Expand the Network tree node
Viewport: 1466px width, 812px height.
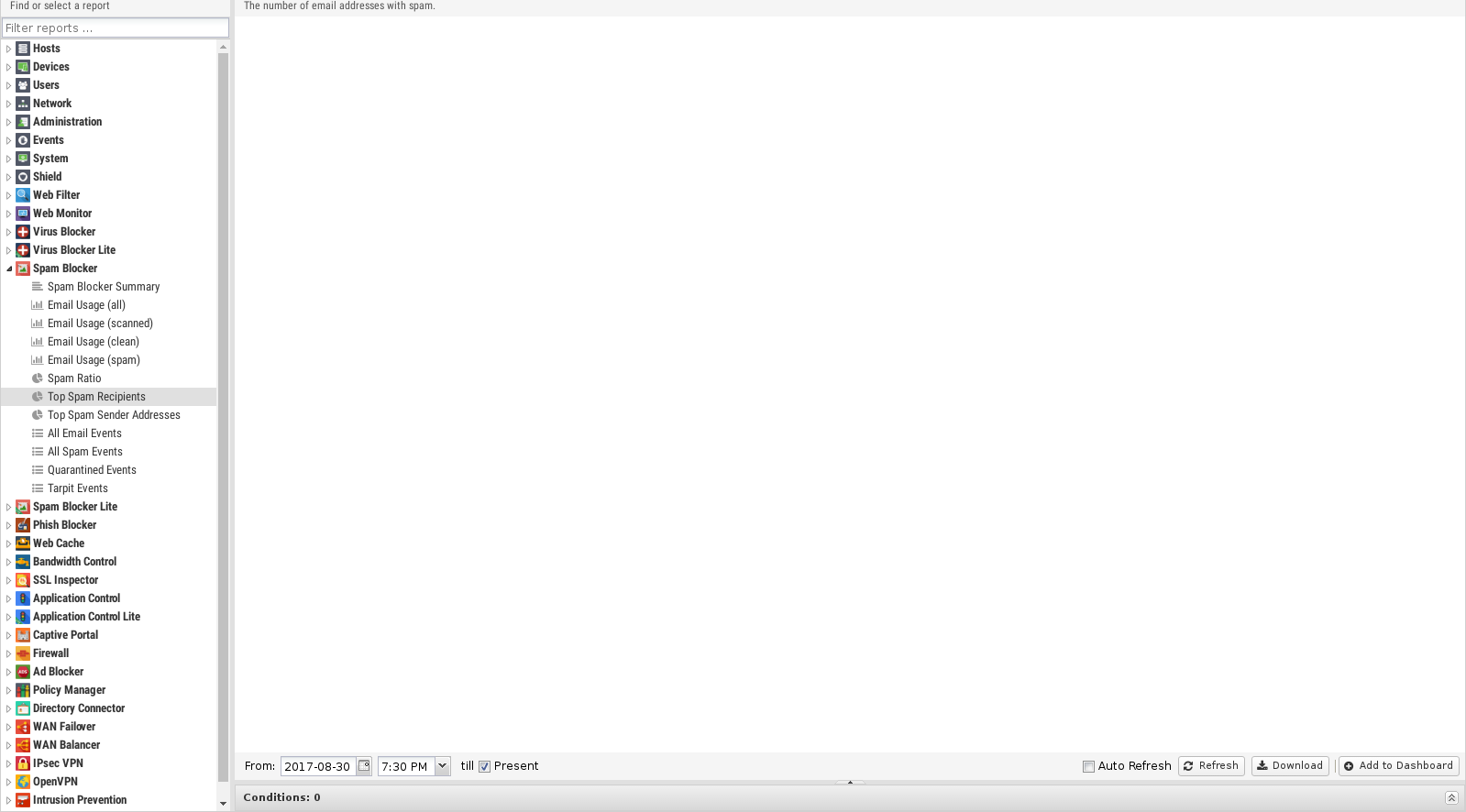(9, 104)
